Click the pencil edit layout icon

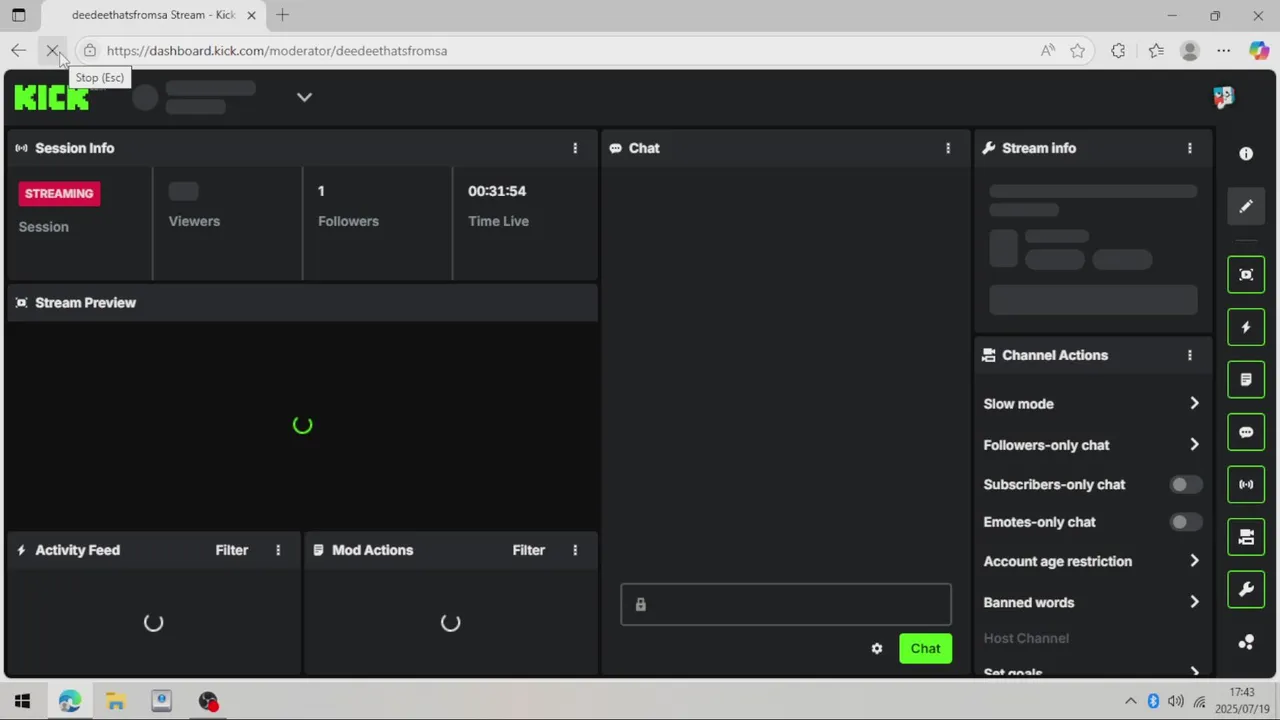1246,207
